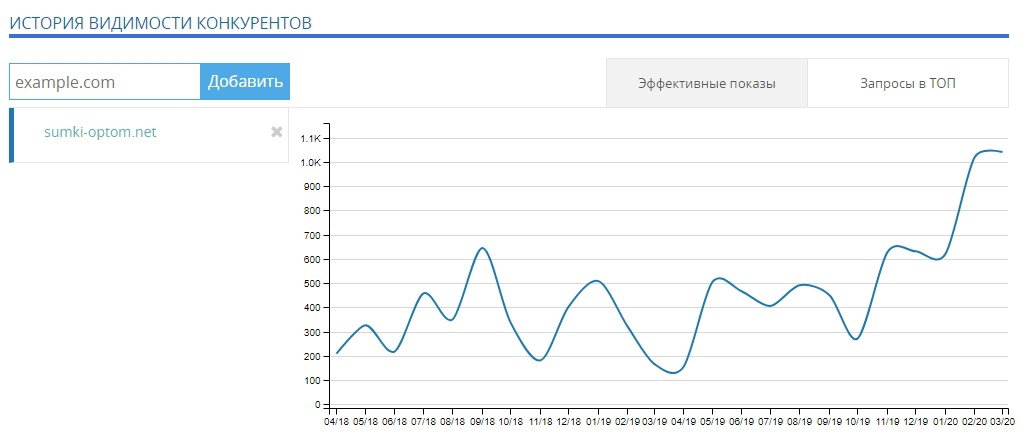The height and width of the screenshot is (436, 1026).
Task: Click the 01/19 x-axis label
Action: click(x=597, y=423)
